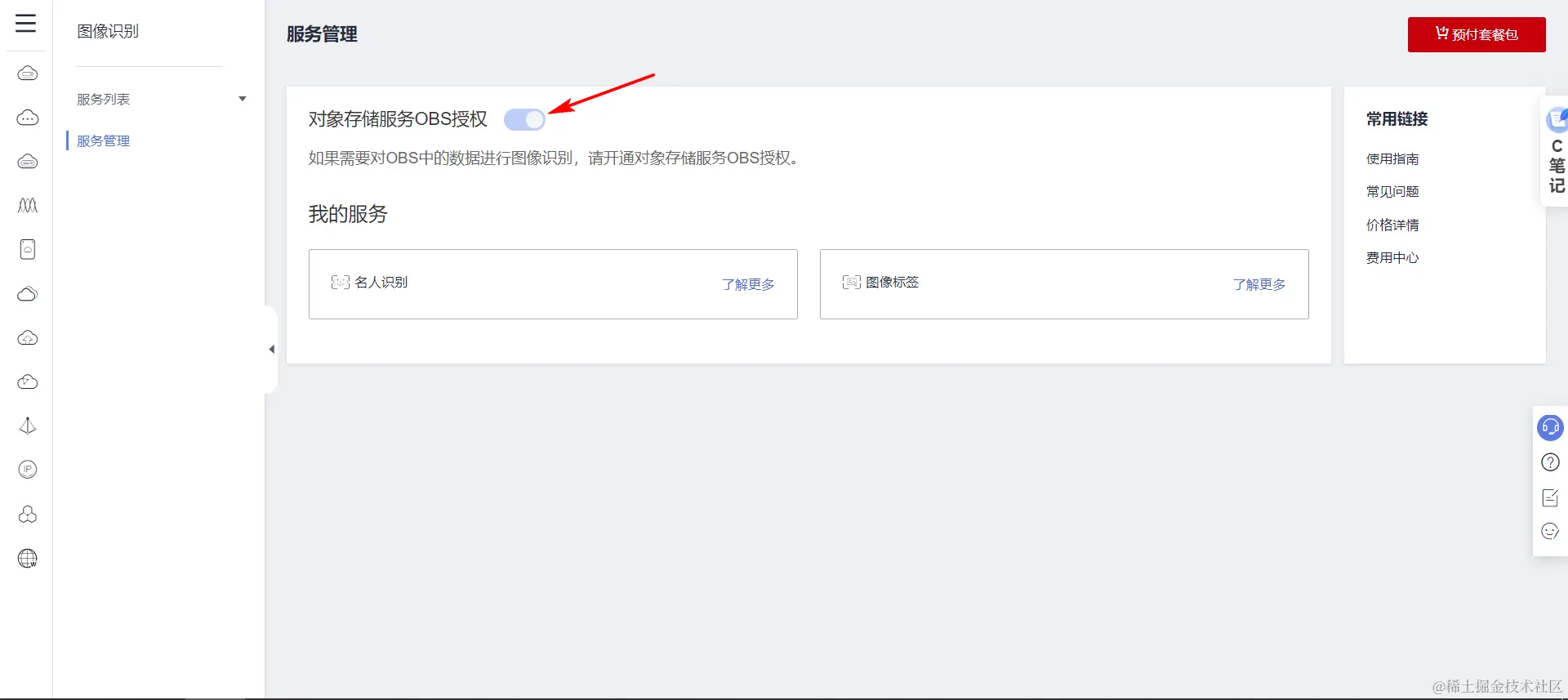Open the 常见问题 link

[x=1392, y=192]
